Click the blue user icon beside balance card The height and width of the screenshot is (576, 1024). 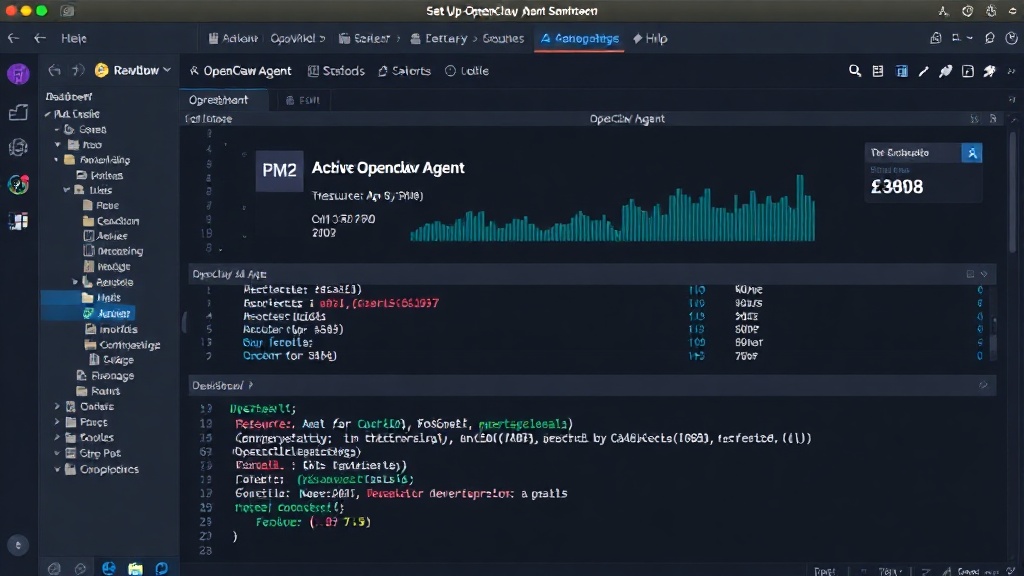[x=972, y=153]
